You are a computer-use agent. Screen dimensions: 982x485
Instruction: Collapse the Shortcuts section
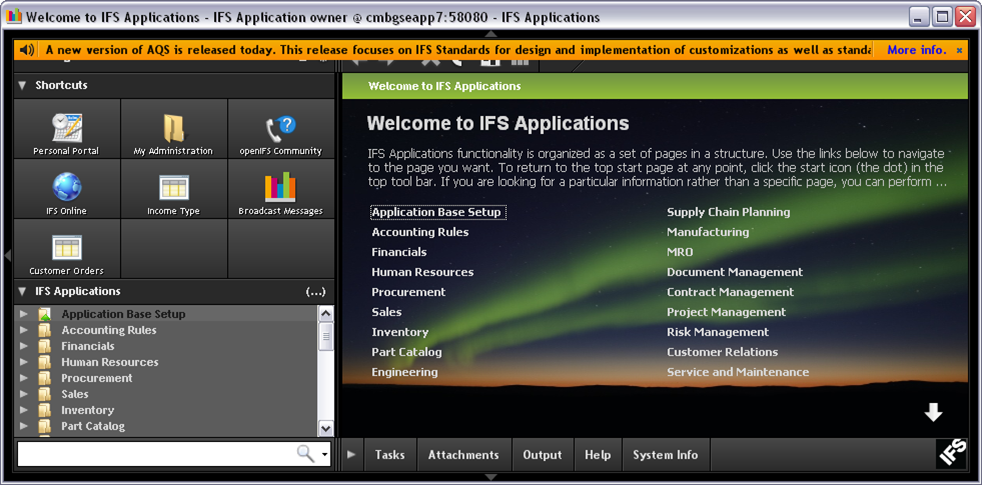click(23, 85)
